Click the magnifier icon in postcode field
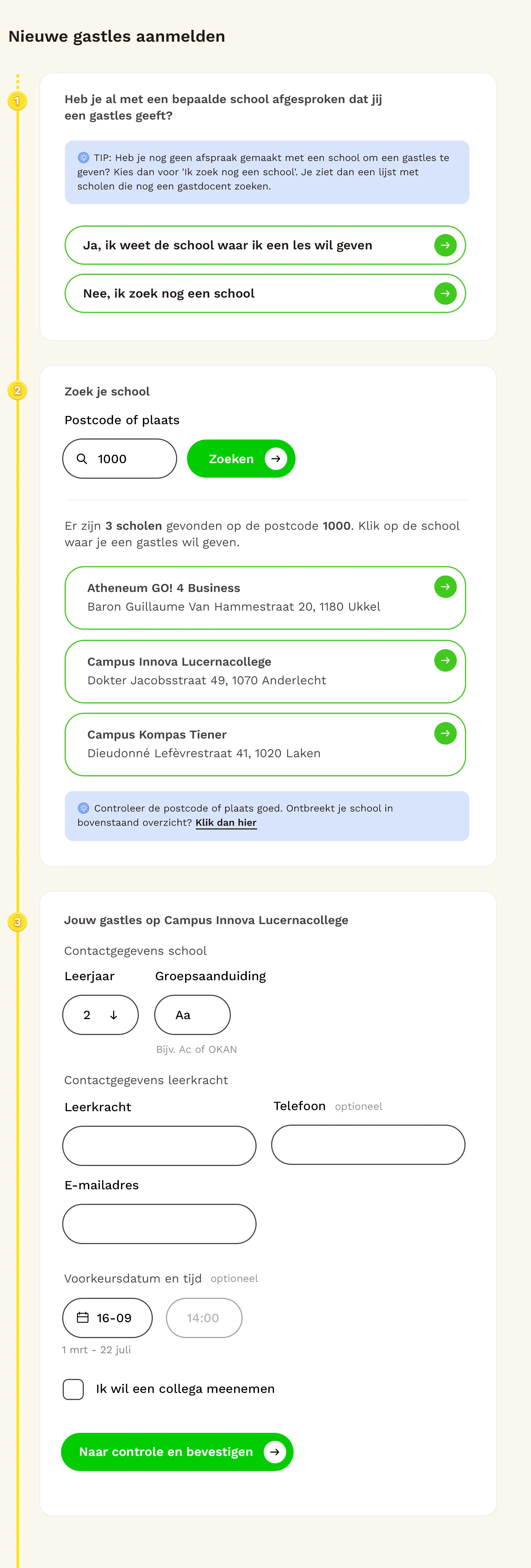Image resolution: width=531 pixels, height=1568 pixels. (82, 459)
